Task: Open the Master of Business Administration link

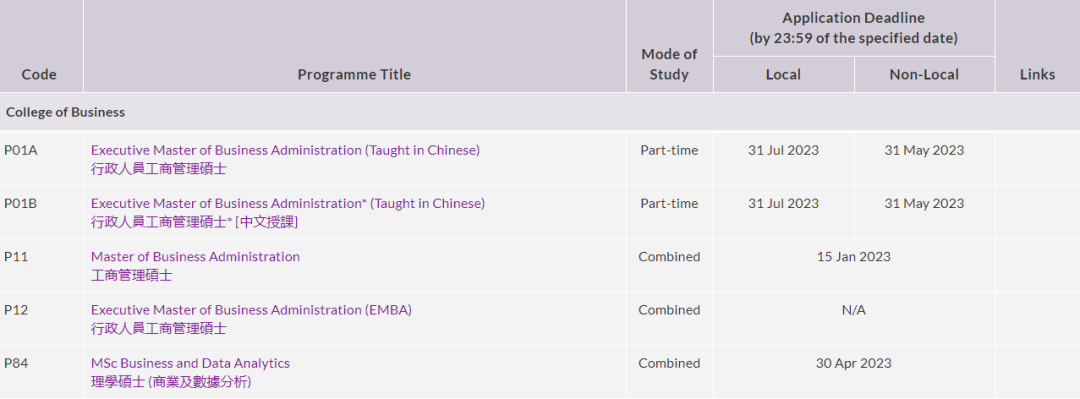Action: coord(196,256)
